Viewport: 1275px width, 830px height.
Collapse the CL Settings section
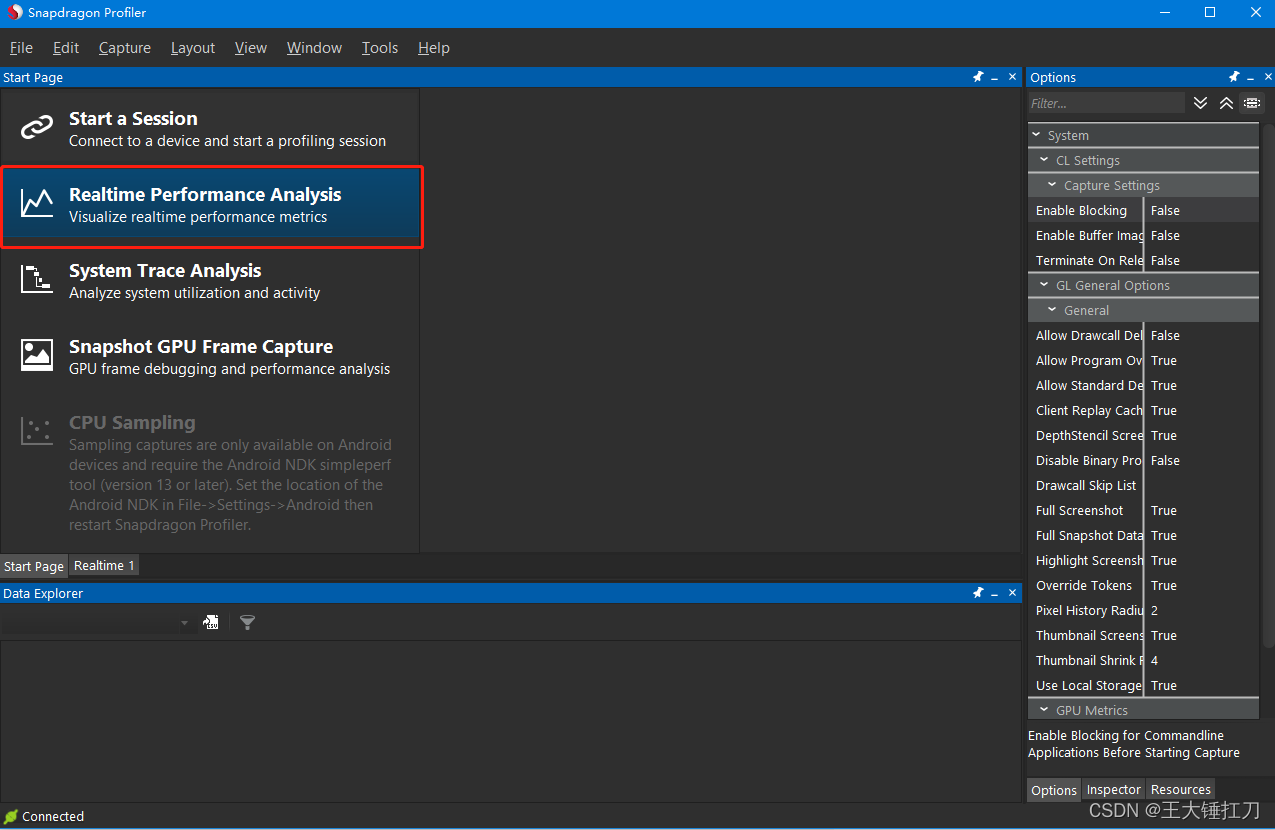pos(1044,160)
